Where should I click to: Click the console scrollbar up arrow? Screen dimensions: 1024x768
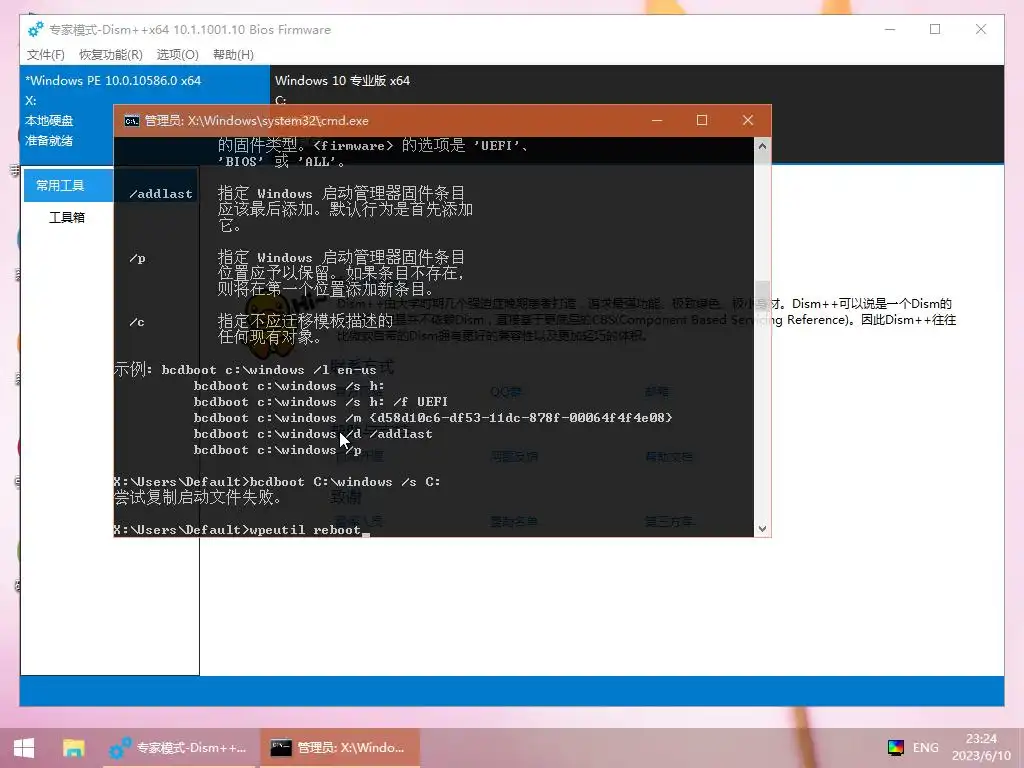[x=762, y=146]
